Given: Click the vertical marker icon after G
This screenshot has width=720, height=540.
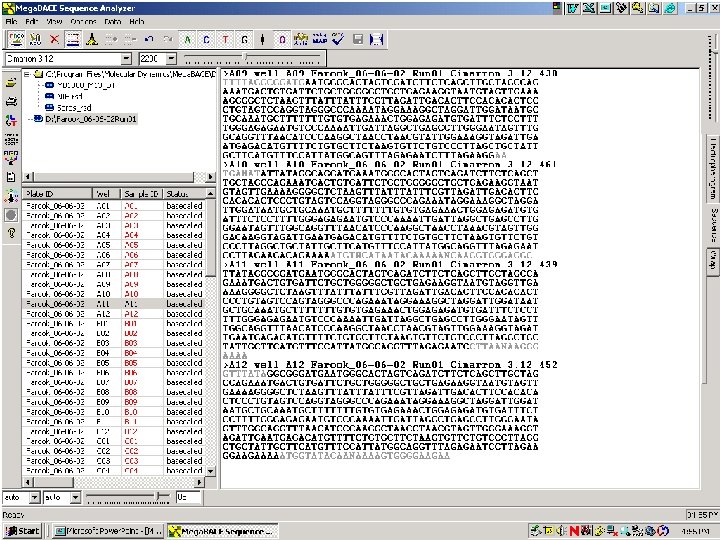Looking at the screenshot, I should pyautogui.click(x=262, y=39).
